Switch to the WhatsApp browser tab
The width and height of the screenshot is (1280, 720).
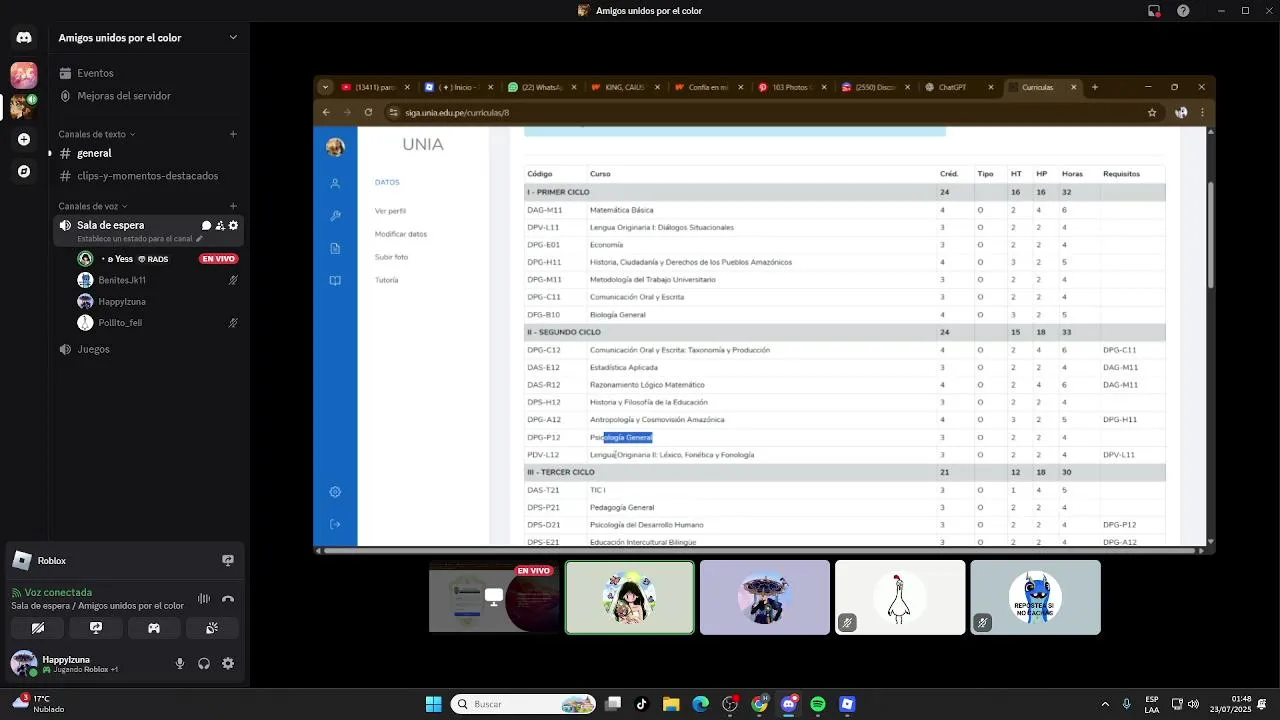tap(541, 87)
